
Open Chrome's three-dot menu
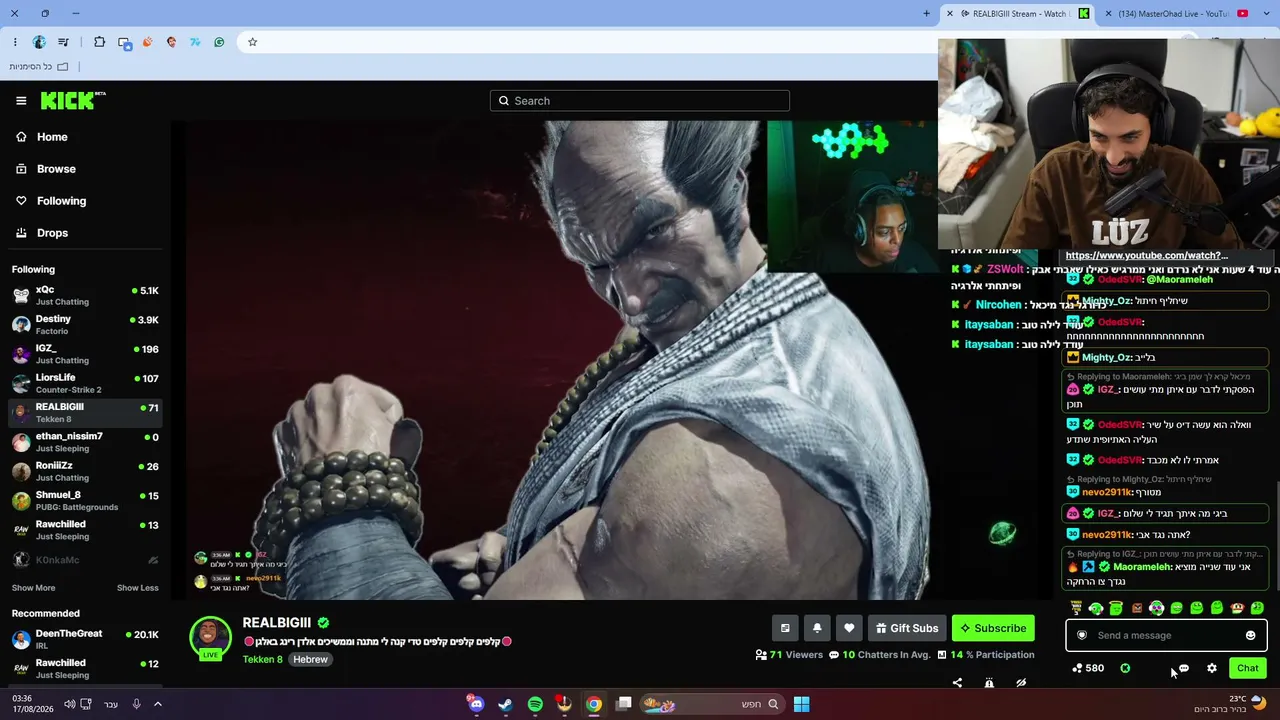15,42
